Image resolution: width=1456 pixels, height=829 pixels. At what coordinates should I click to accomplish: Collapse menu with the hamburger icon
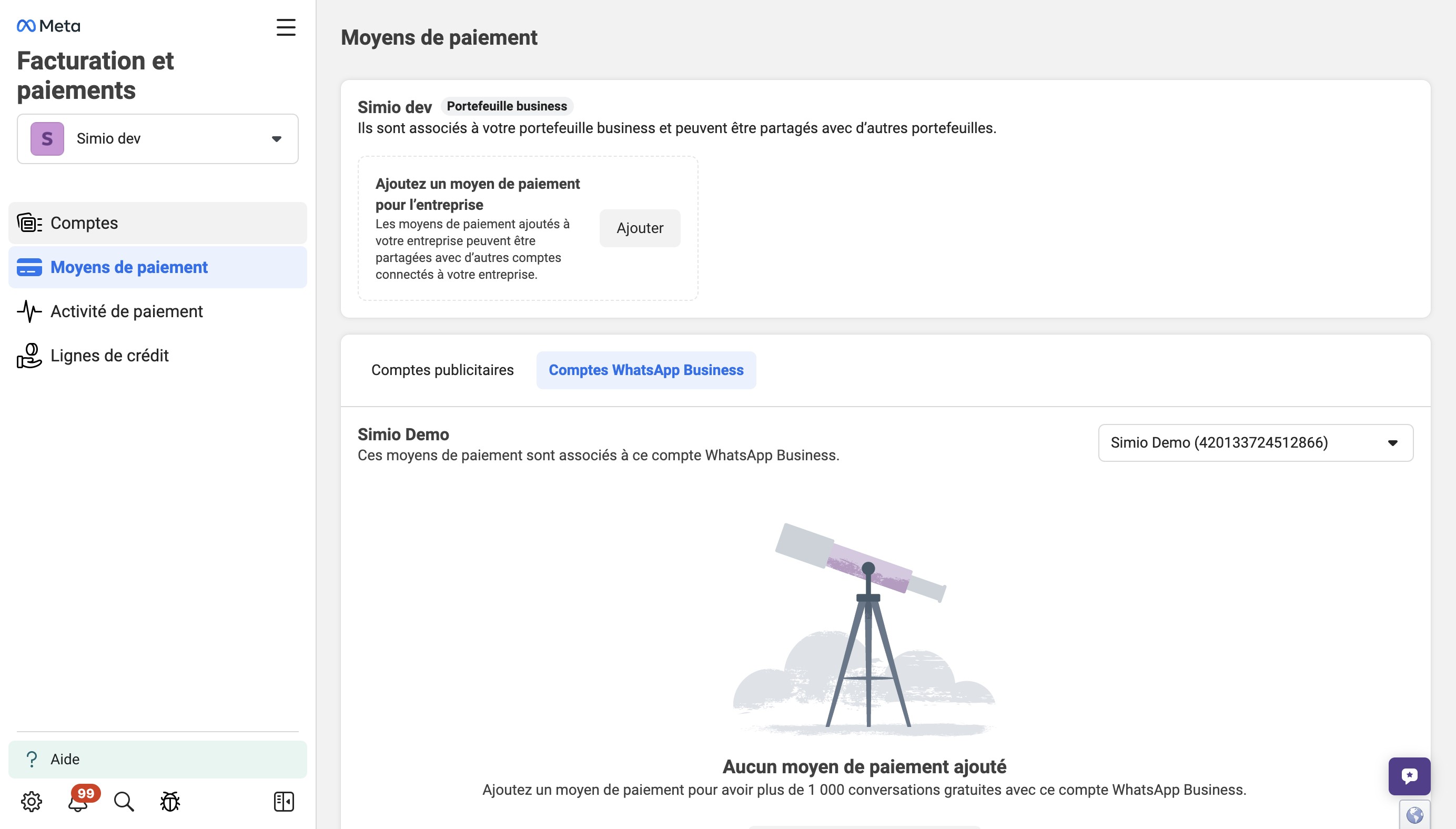[286, 27]
